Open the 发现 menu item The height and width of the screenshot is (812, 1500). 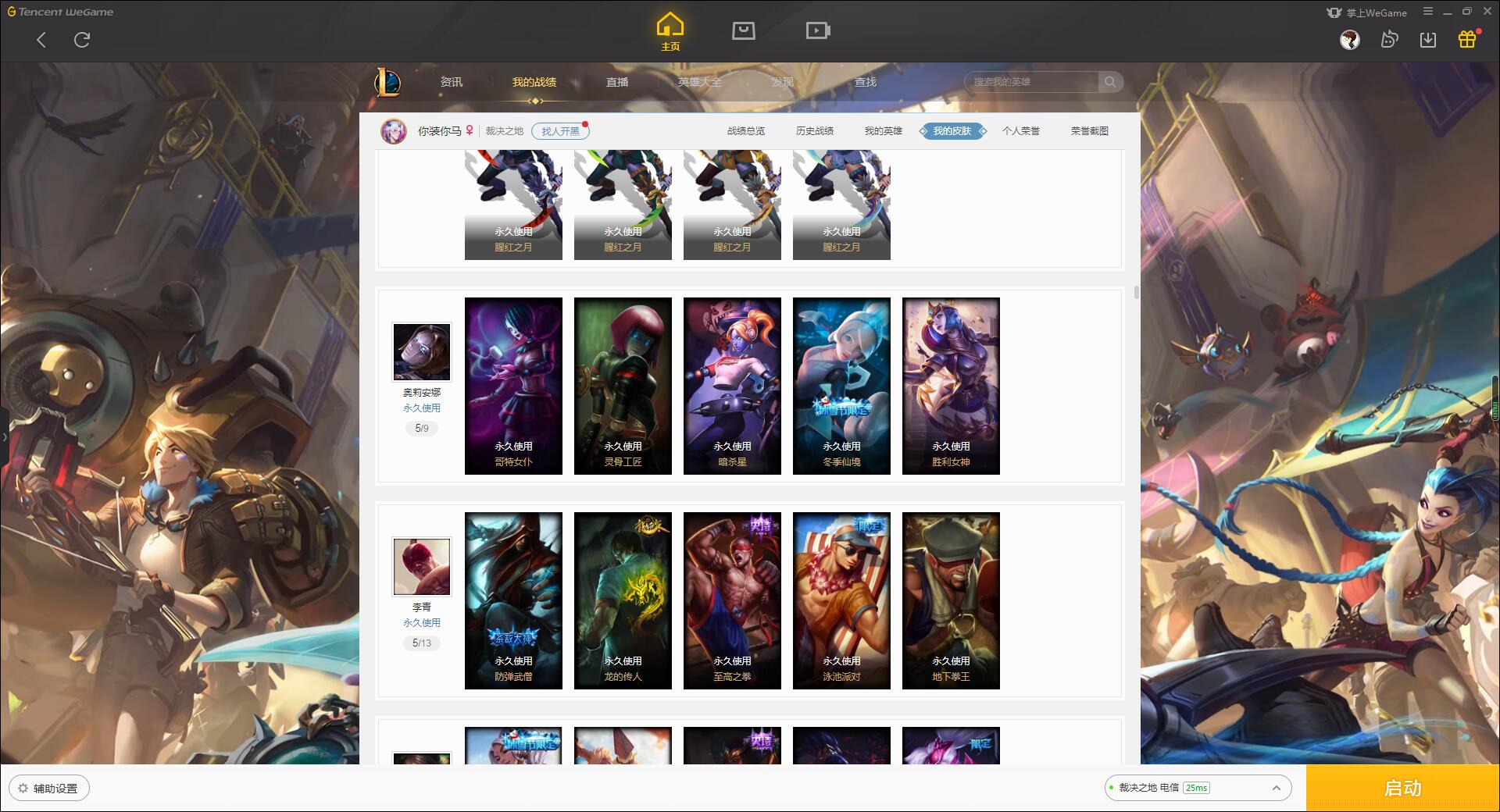(x=782, y=82)
